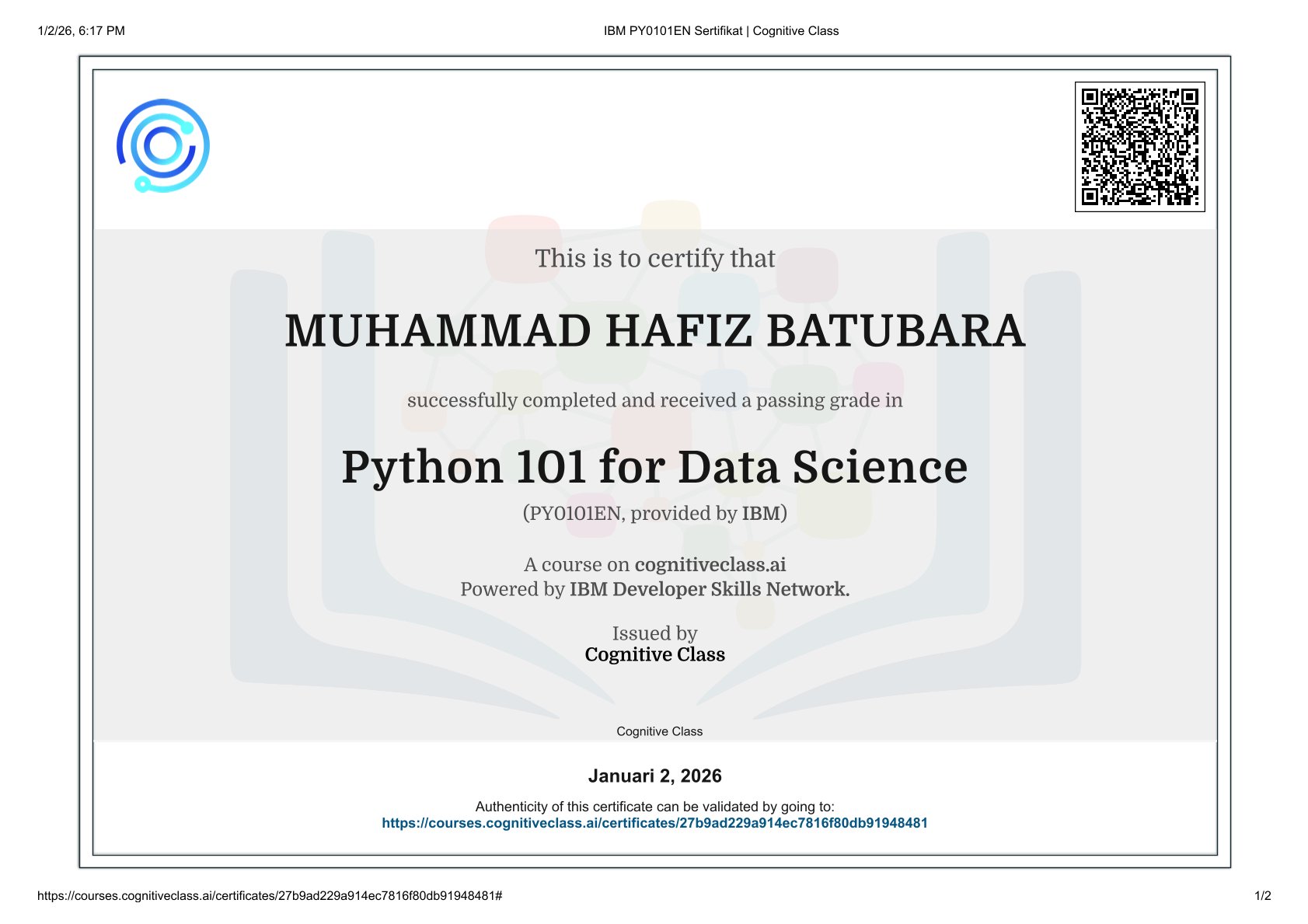Open the certificate validation URL link
The width and height of the screenshot is (1308, 924).
(x=654, y=823)
